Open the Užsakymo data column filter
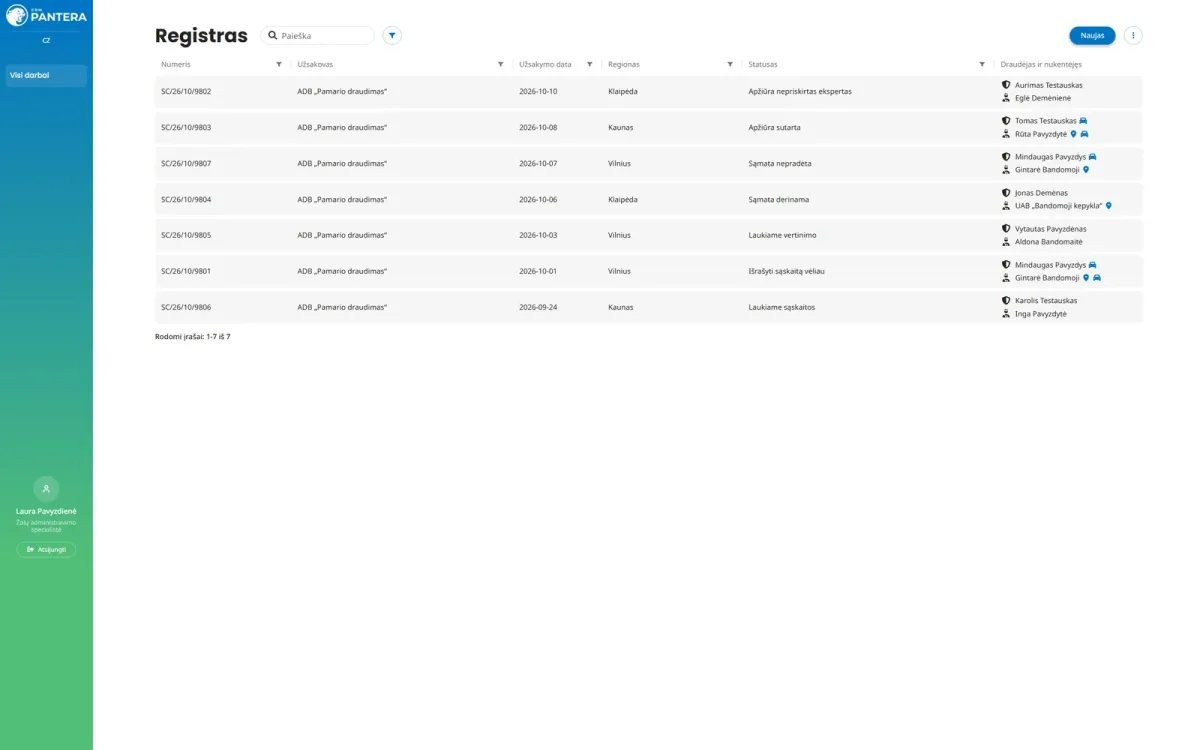The image size is (1200, 750). click(590, 65)
